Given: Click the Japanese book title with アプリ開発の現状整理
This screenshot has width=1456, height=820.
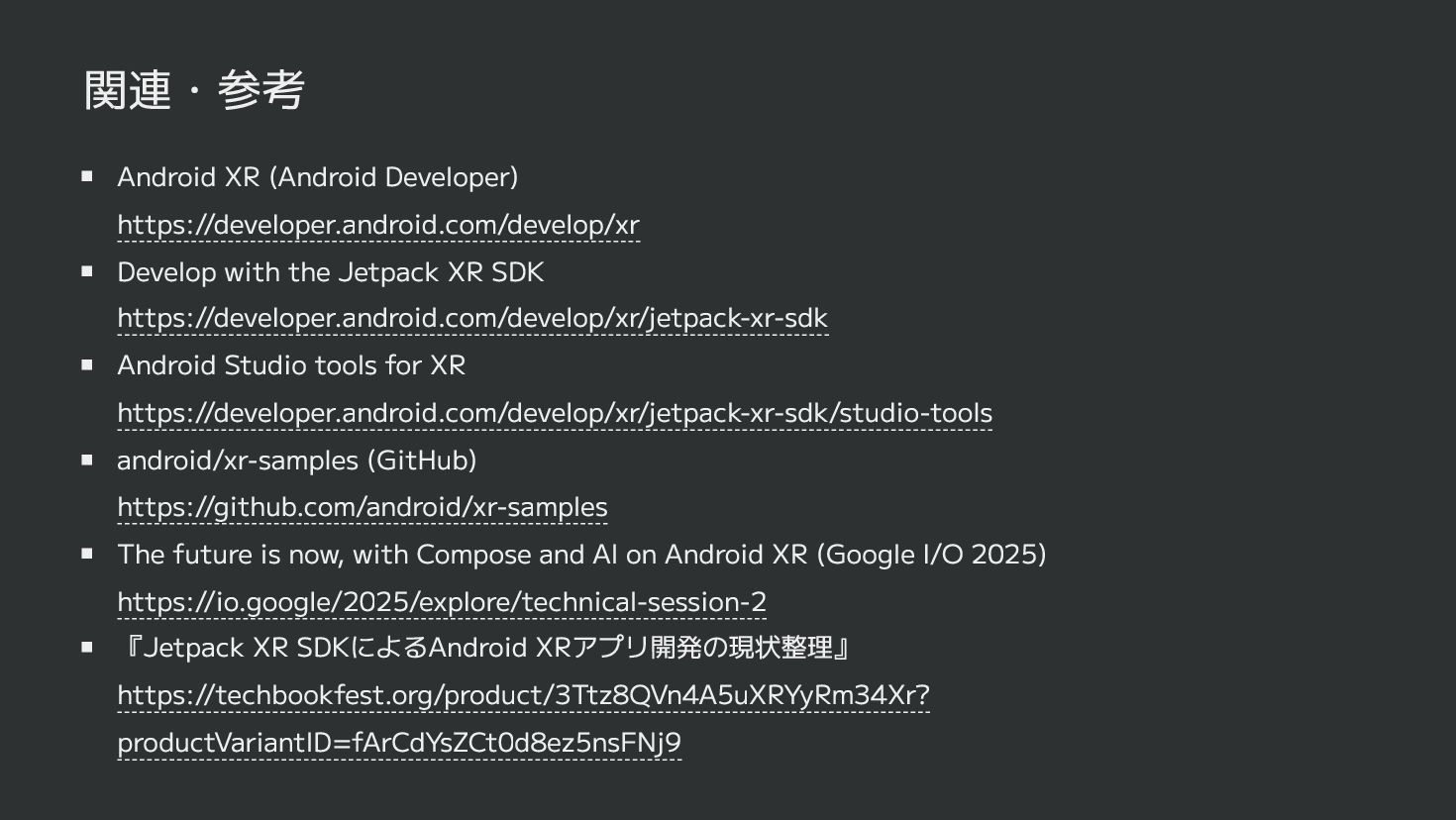Looking at the screenshot, I should pyautogui.click(x=485, y=648).
